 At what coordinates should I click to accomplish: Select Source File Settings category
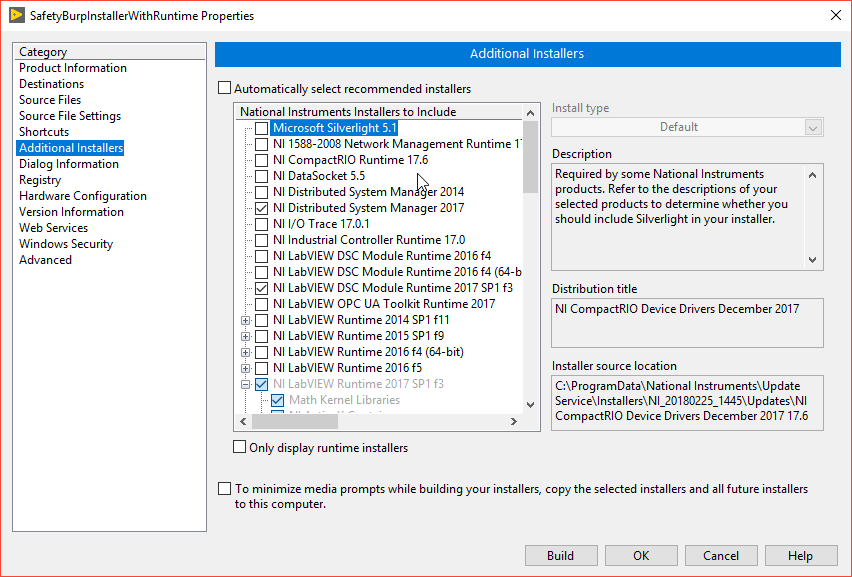click(x=70, y=116)
